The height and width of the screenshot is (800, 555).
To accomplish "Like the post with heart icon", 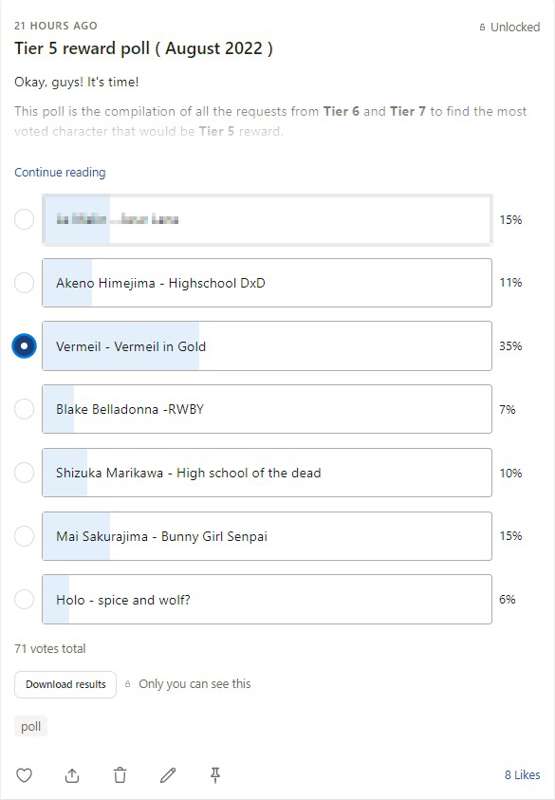I will click(x=24, y=775).
